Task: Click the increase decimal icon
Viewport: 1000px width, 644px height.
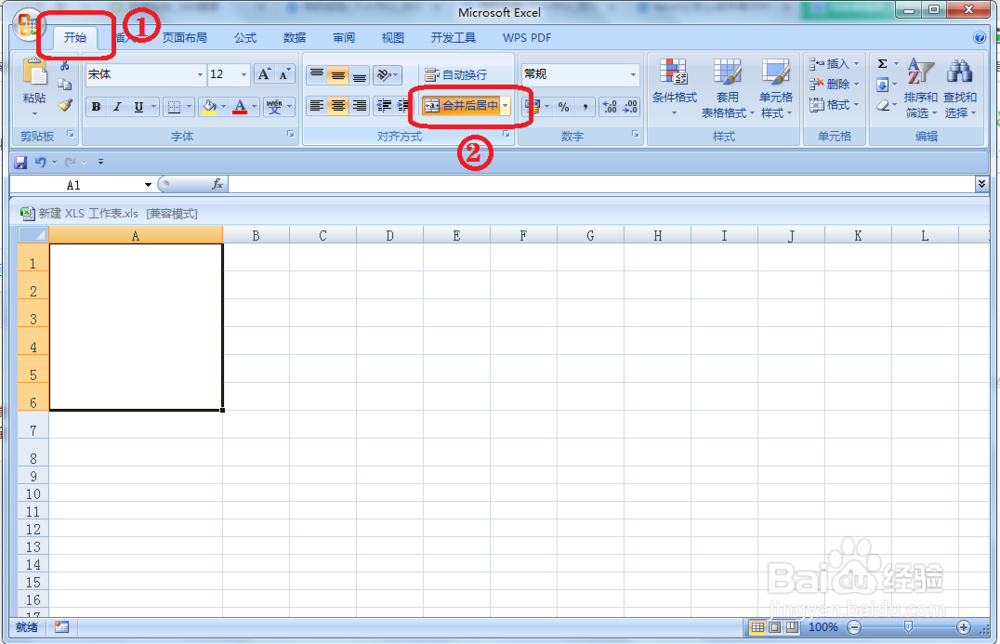Action: pyautogui.click(x=610, y=106)
